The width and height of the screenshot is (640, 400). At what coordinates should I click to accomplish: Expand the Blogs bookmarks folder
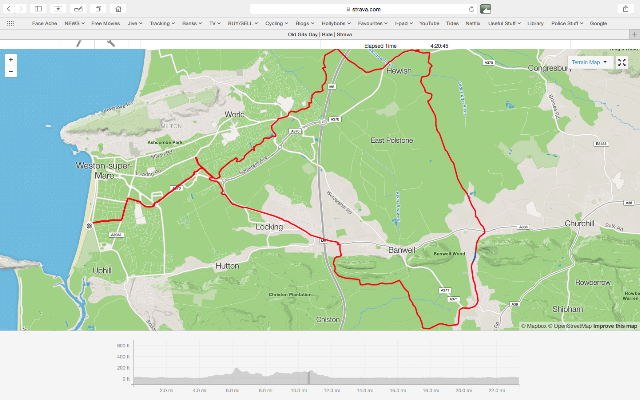[x=304, y=23]
